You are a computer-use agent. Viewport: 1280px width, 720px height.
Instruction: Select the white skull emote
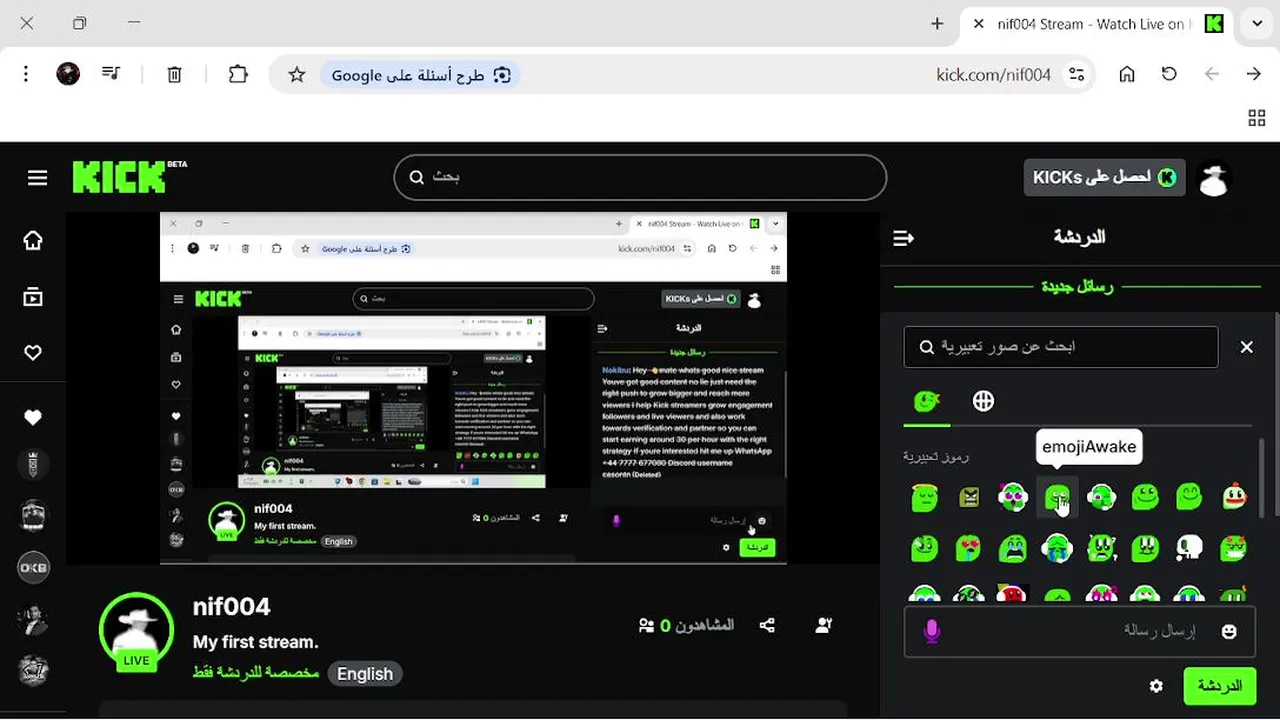tap(1189, 548)
